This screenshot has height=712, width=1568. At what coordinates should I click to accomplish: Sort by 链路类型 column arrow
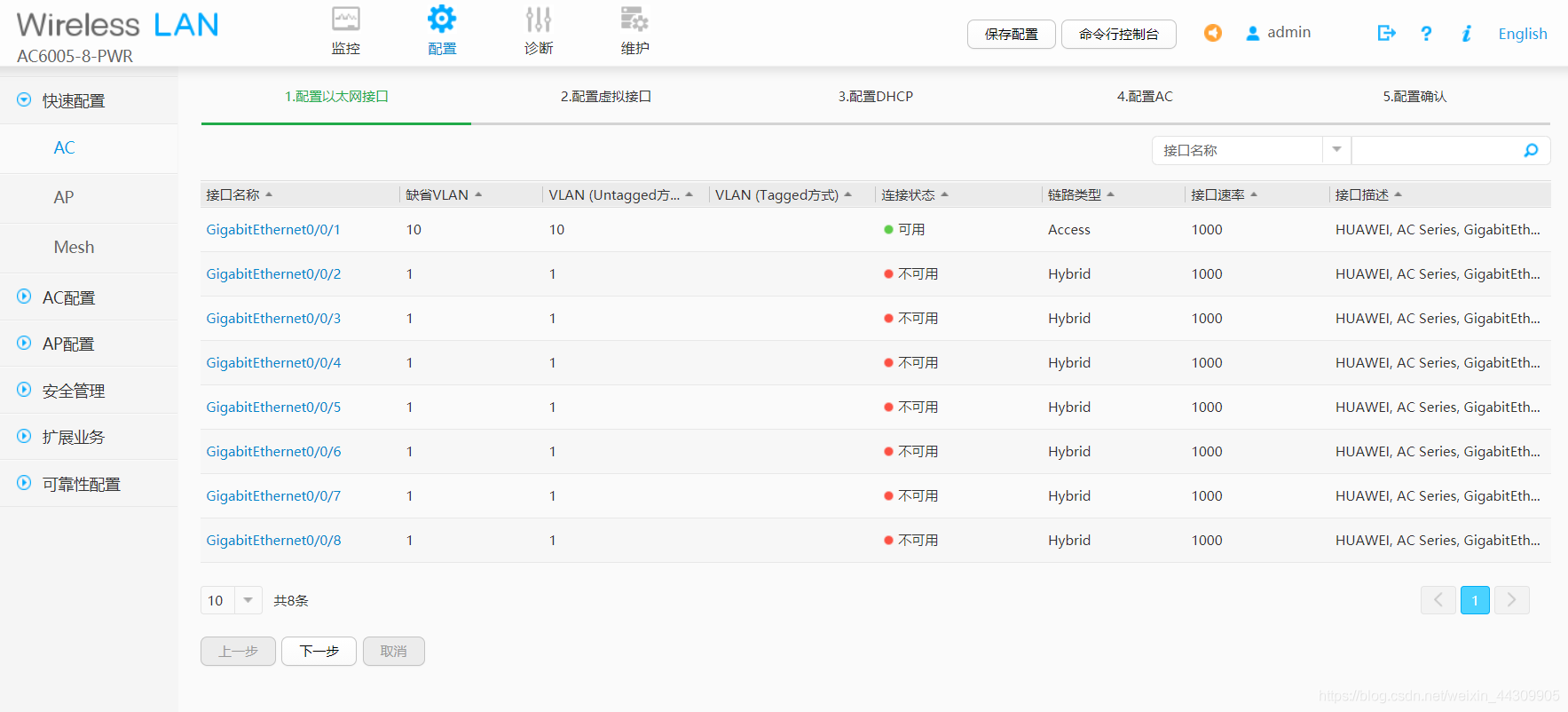tap(1110, 194)
